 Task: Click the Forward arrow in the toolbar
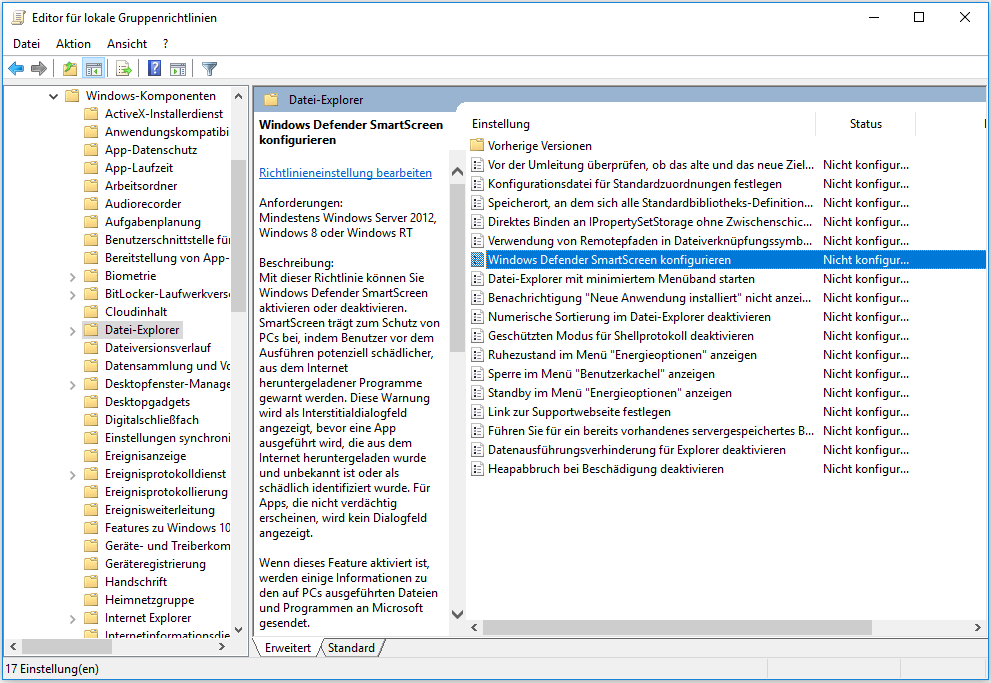[x=39, y=68]
